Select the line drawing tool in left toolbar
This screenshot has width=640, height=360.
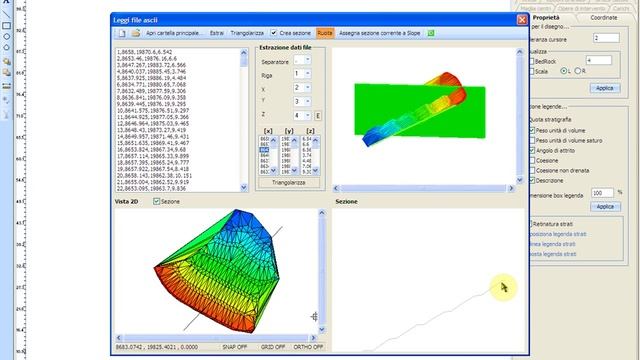point(7,14)
